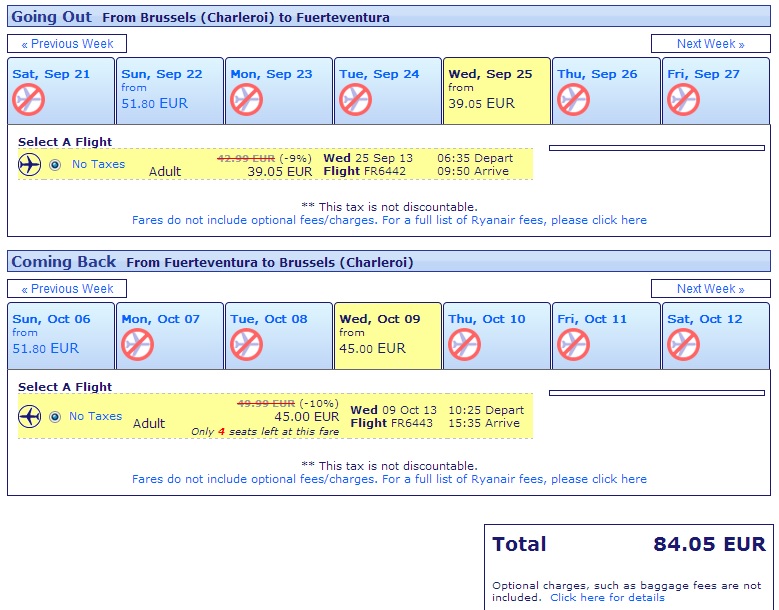Viewport: 779px width, 610px height.
Task: Click the 15:35 Arrive time
Action: point(484,423)
